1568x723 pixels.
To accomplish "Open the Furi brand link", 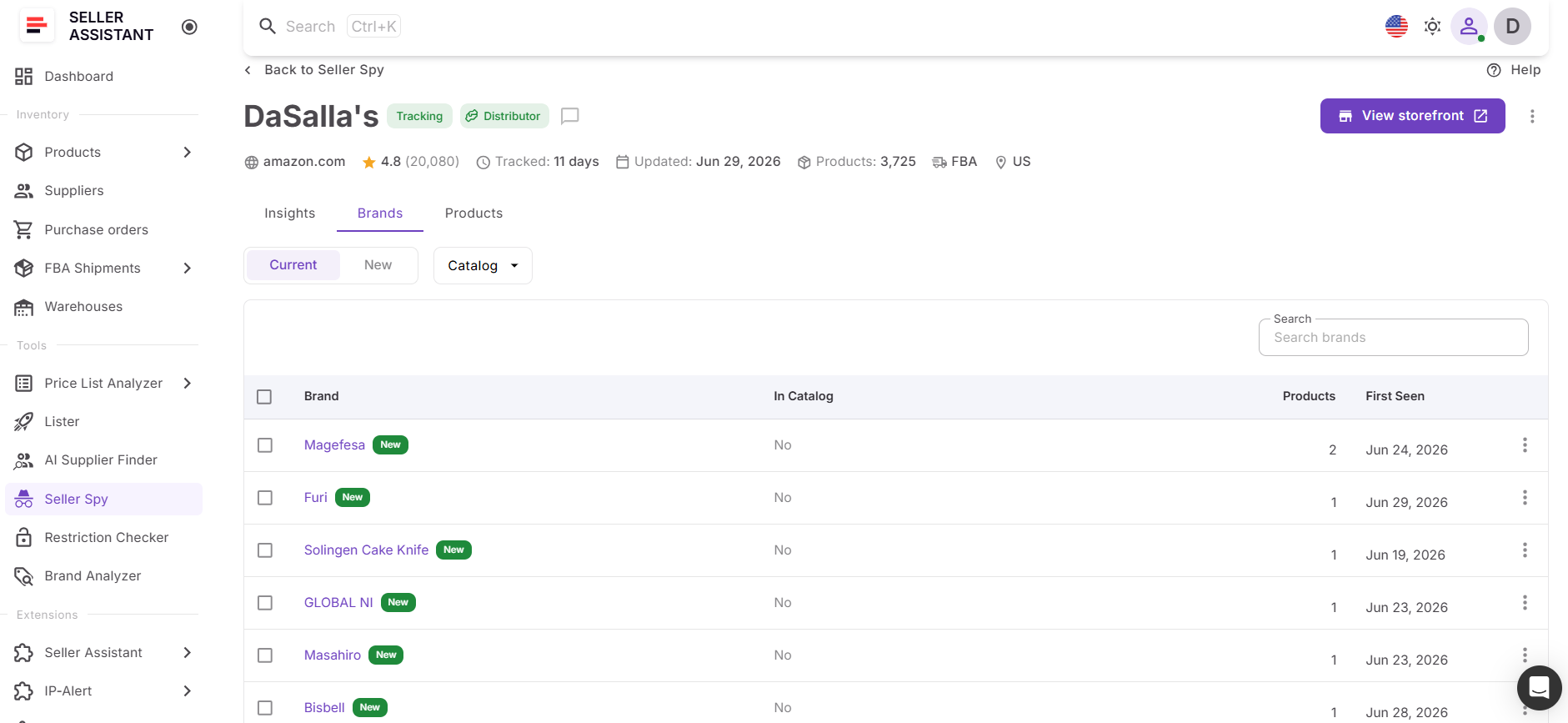I will 315,498.
